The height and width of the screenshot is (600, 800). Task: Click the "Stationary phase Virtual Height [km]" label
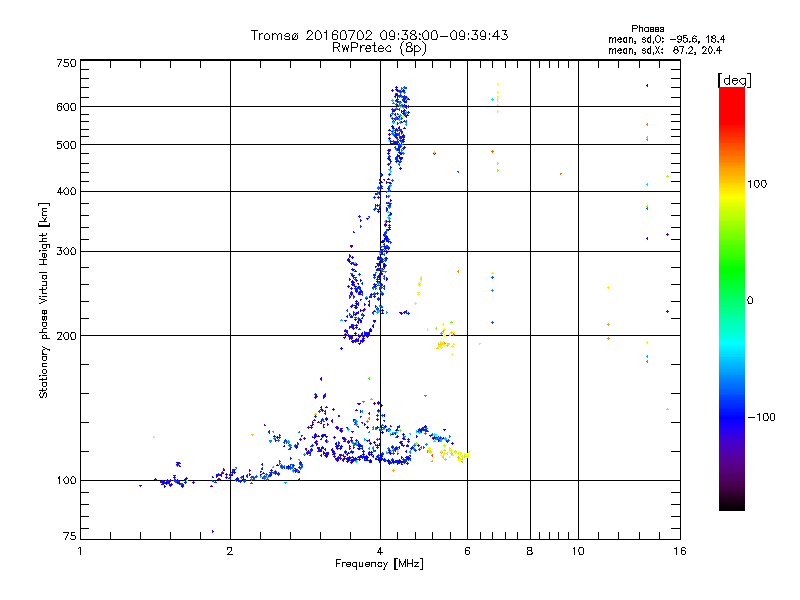[x=44, y=300]
